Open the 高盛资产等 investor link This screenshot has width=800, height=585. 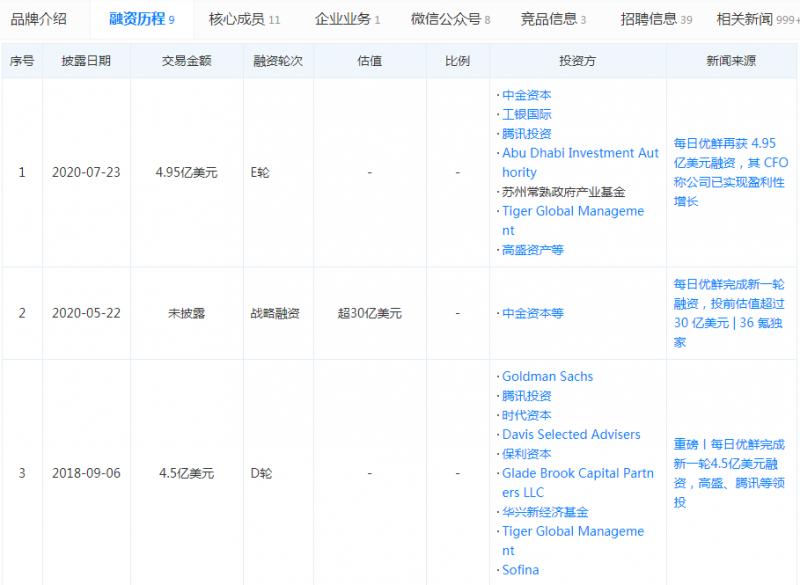533,250
